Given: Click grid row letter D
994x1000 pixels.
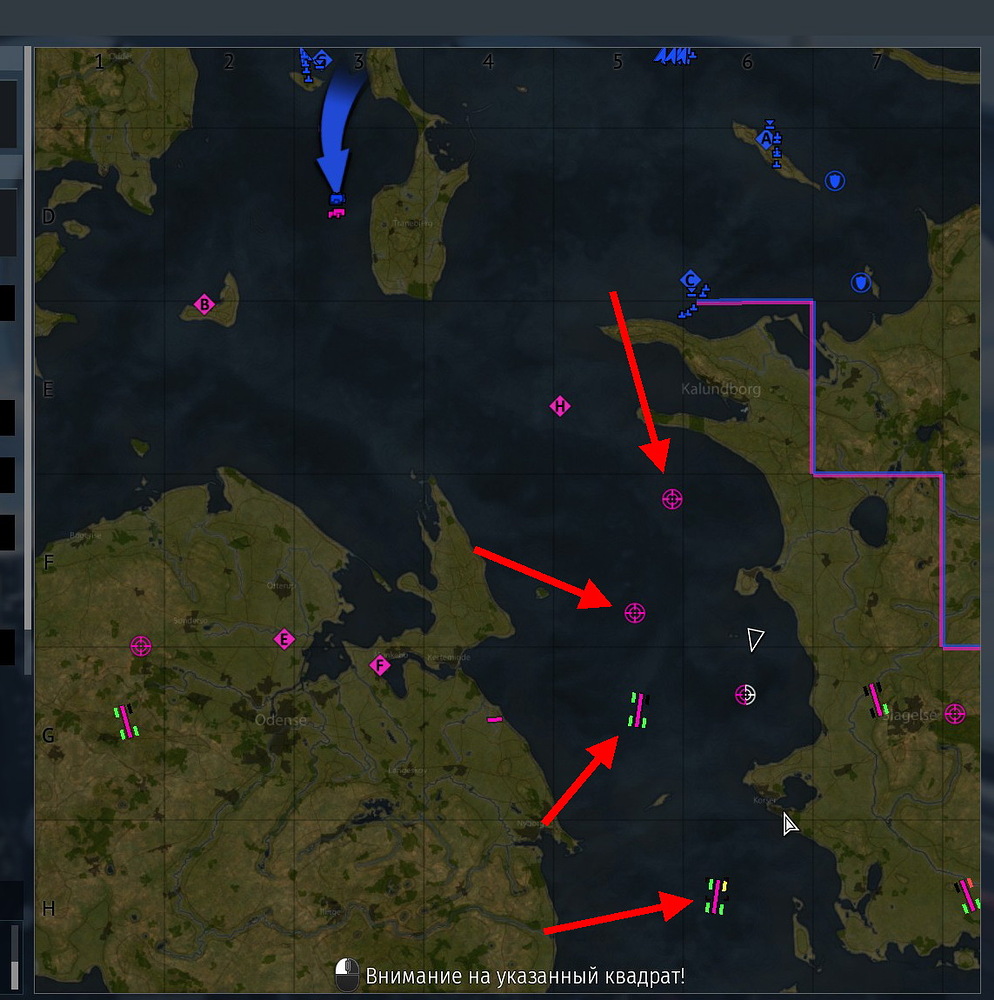Looking at the screenshot, I should [48, 216].
